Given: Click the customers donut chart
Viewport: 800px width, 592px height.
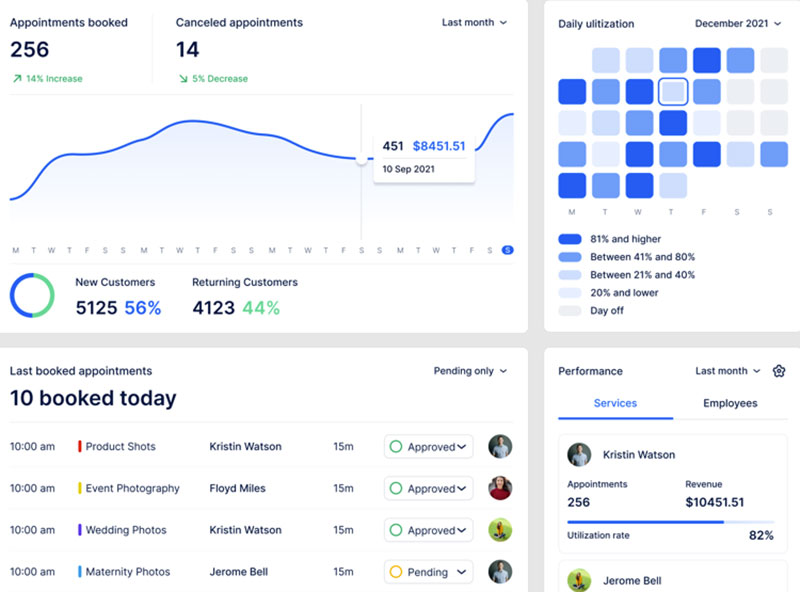Looking at the screenshot, I should [x=32, y=295].
